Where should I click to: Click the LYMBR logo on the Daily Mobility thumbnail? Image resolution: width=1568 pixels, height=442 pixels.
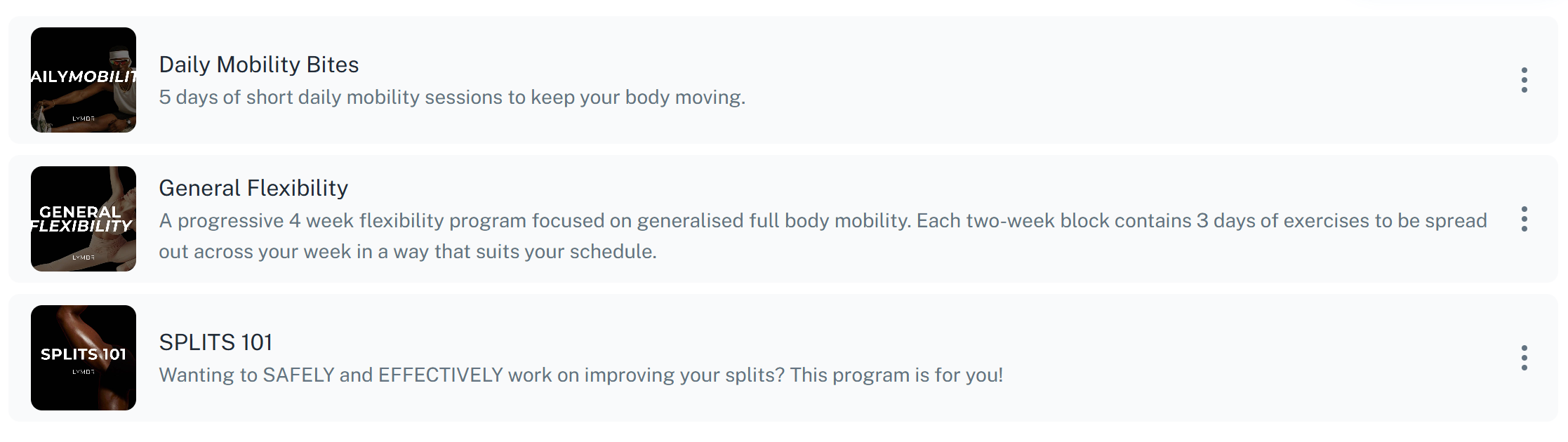coord(84,119)
